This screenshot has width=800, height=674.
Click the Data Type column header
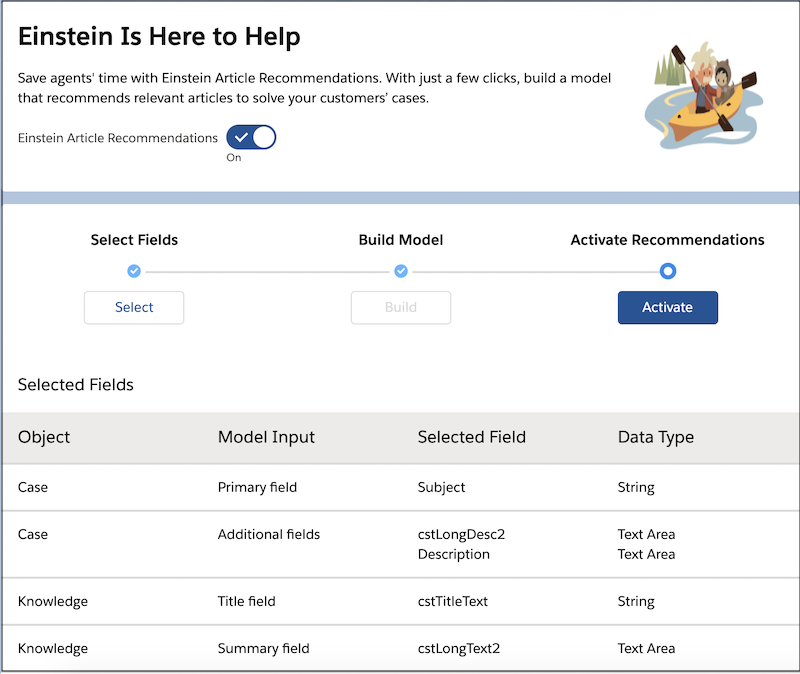pos(656,437)
